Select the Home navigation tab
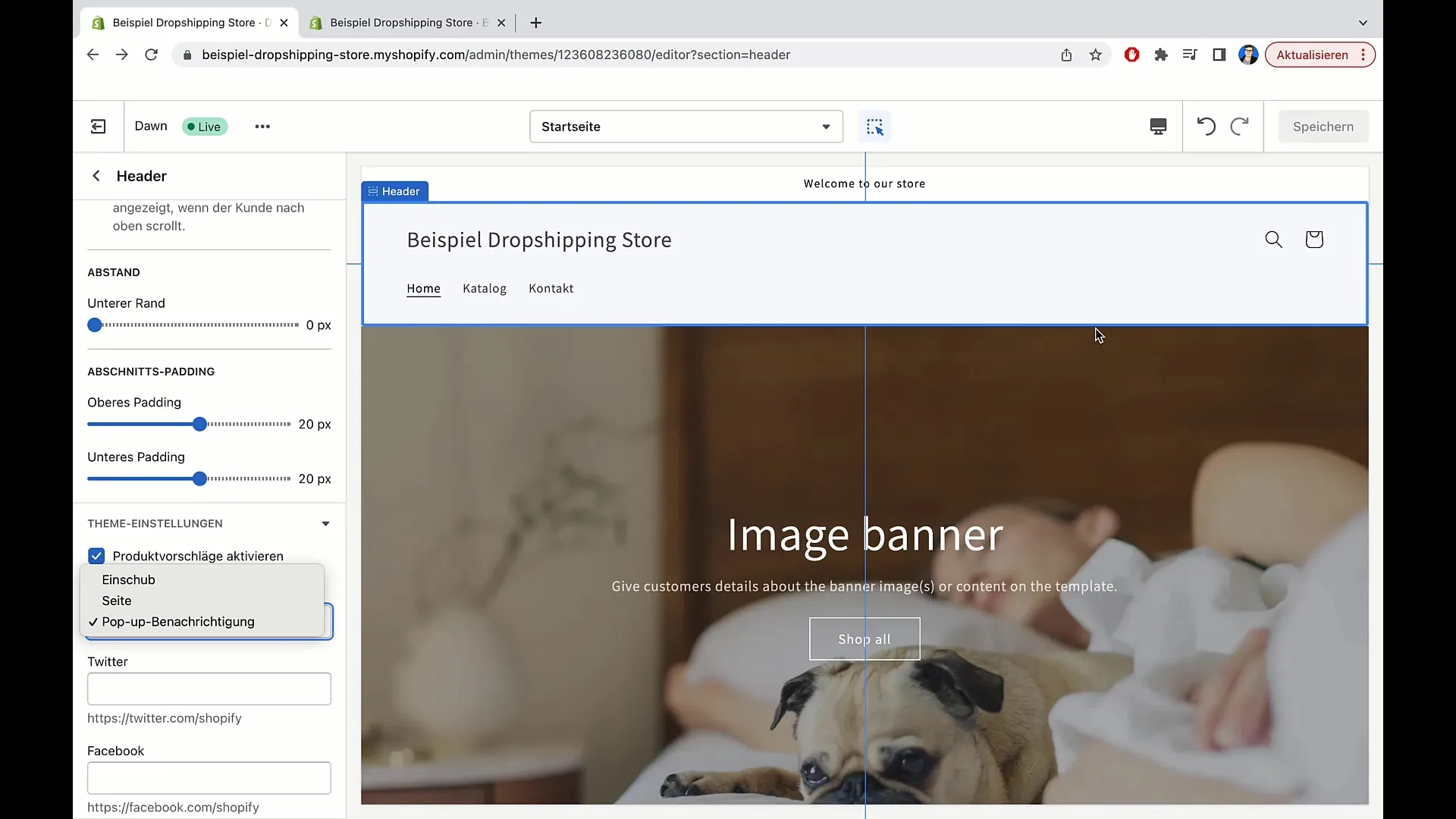 coord(423,289)
